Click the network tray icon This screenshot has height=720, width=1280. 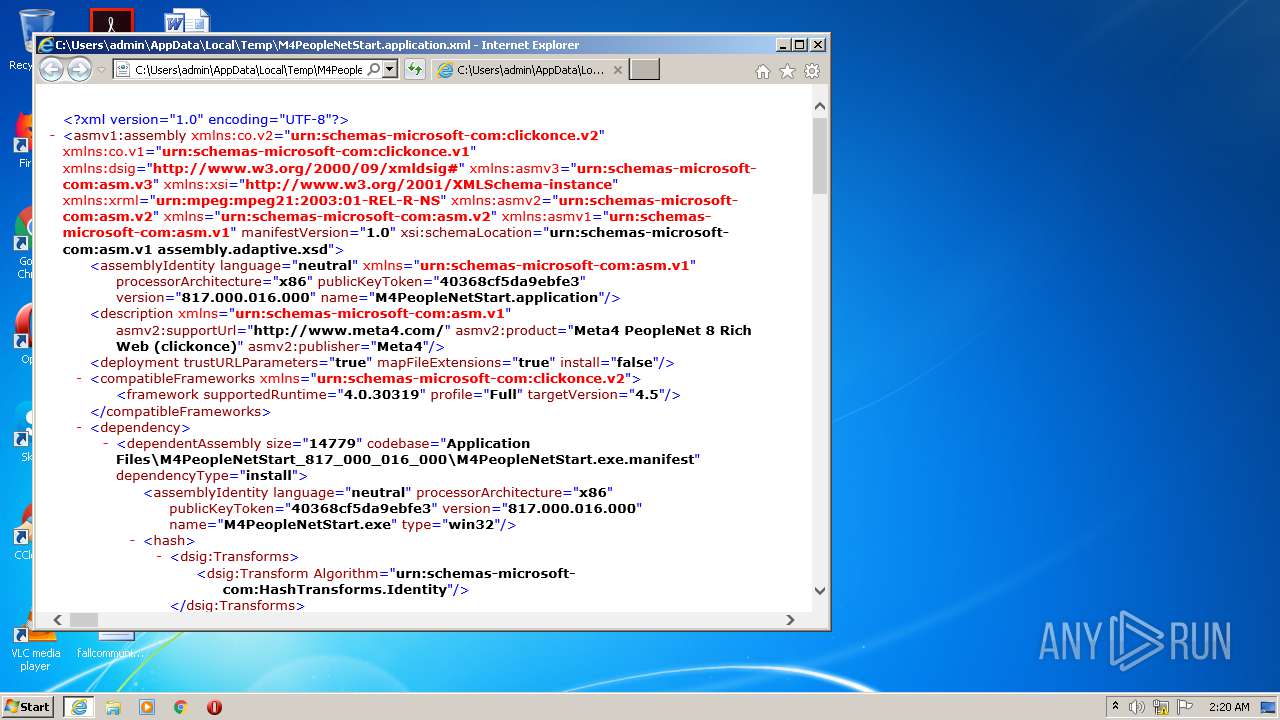pyautogui.click(x=1161, y=706)
